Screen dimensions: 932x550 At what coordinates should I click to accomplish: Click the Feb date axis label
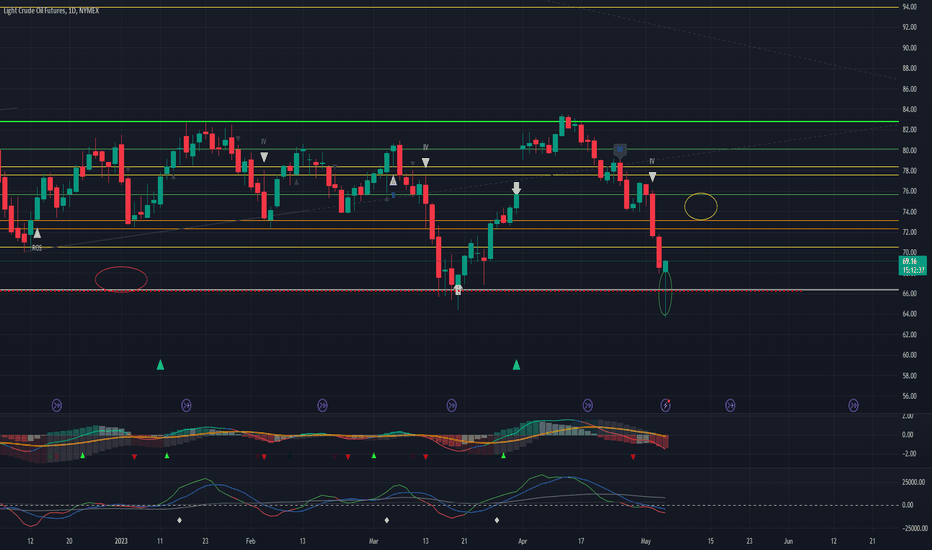pos(250,541)
